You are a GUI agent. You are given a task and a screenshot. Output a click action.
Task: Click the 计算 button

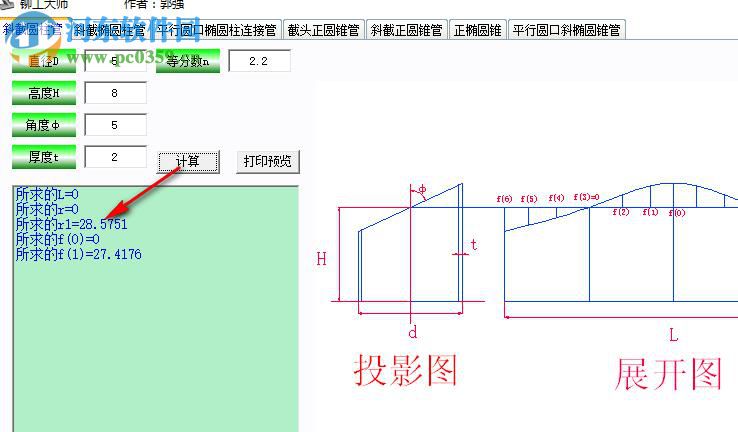click(x=188, y=162)
